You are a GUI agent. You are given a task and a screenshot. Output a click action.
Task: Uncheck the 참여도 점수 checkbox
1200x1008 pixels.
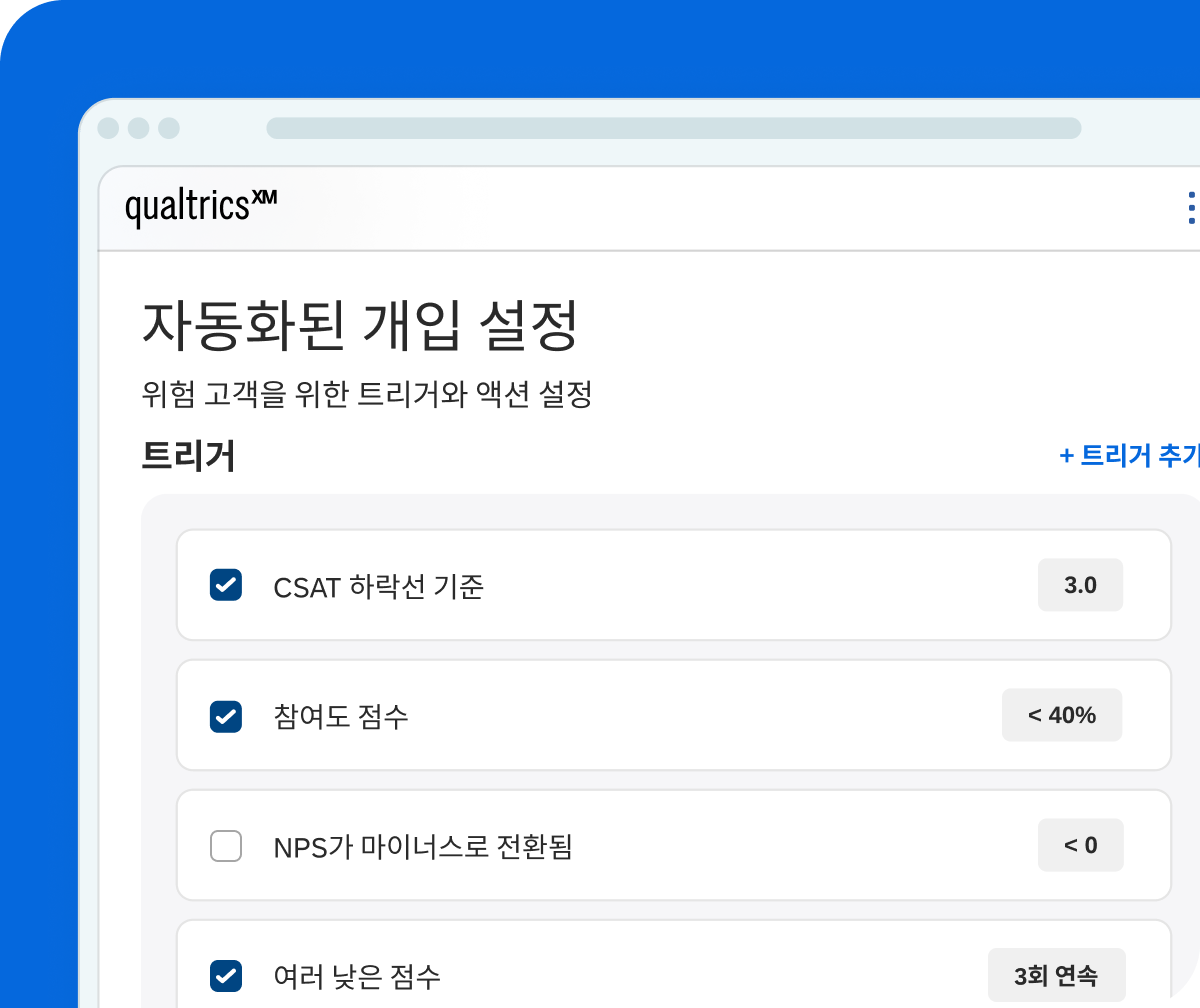[226, 716]
